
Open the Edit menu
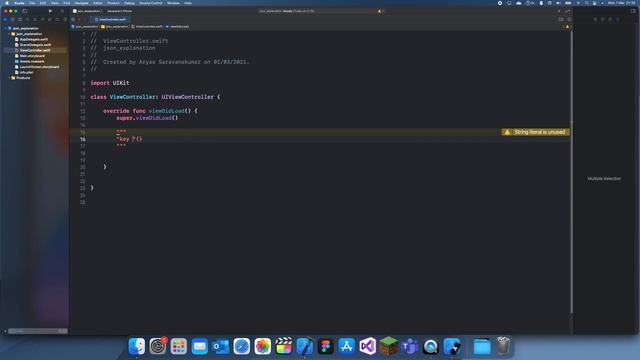[x=43, y=3]
